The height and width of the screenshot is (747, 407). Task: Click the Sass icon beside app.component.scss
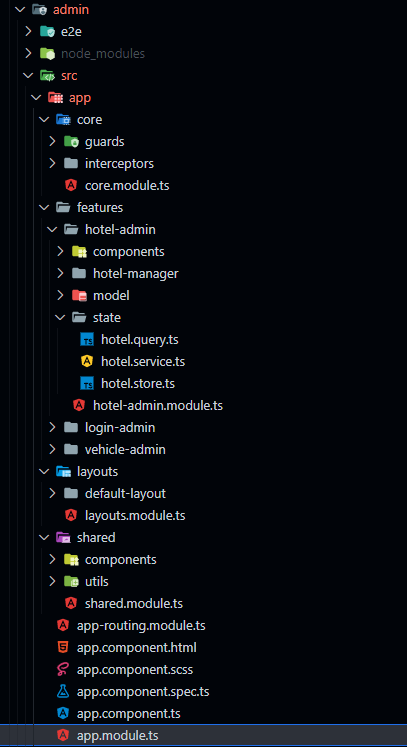click(63, 669)
